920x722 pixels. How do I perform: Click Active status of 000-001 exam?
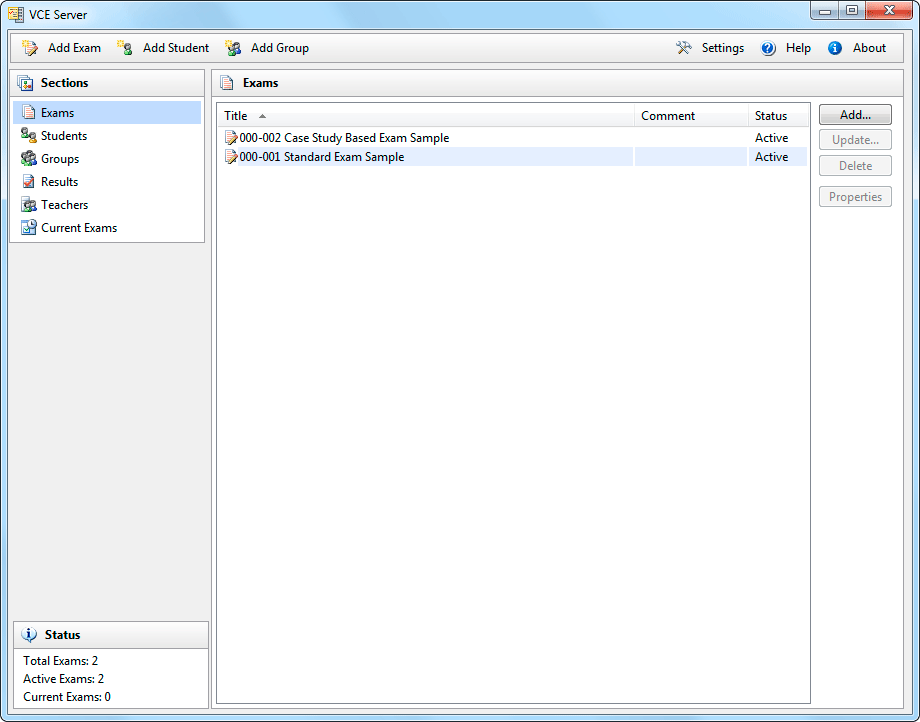point(771,157)
